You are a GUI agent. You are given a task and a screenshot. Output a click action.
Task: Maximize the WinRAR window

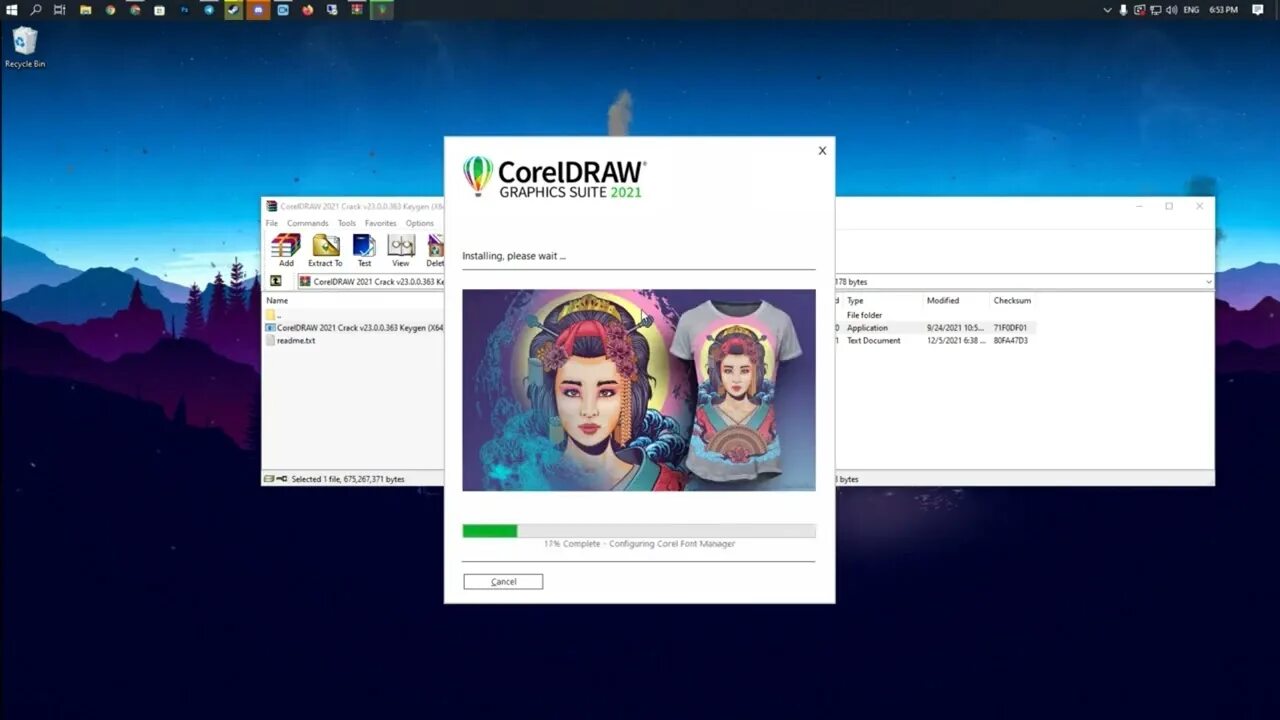[x=1169, y=206]
